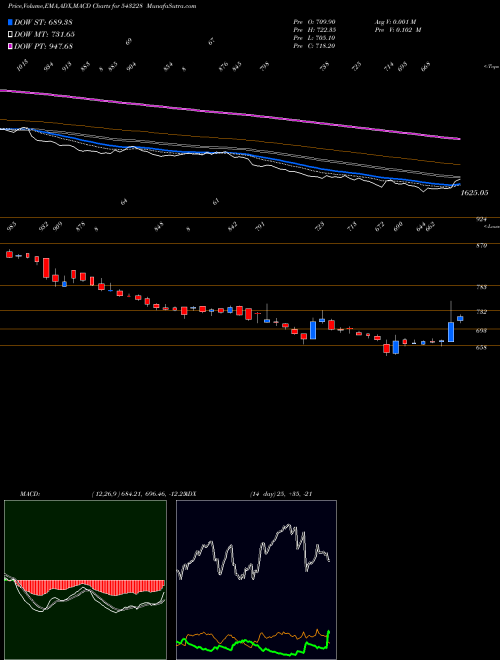Click the MACD parameters '(12,26,9)' text
Viewport: 500px width, 660px height.
pos(106,494)
